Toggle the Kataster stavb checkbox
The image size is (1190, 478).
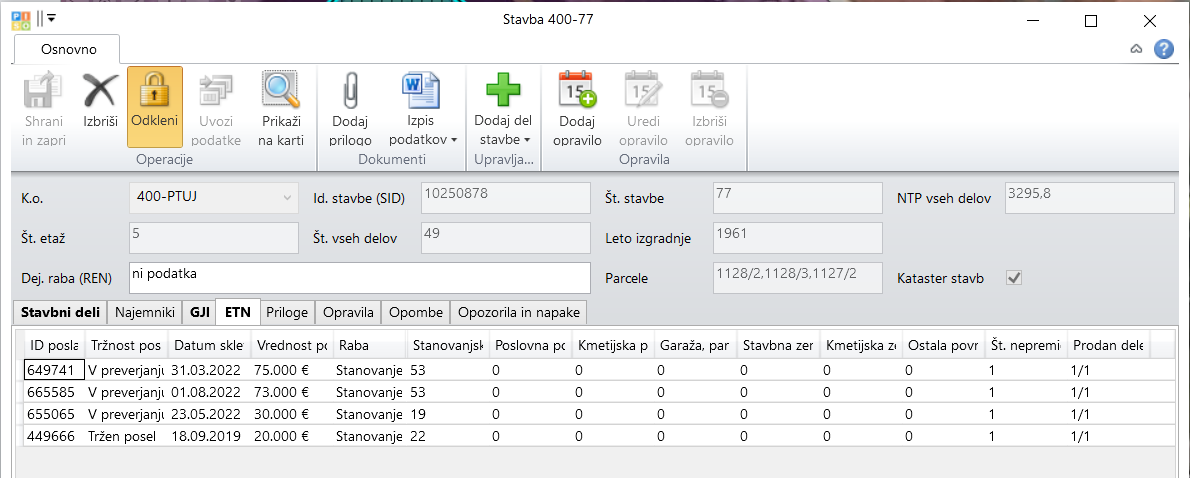(1014, 278)
